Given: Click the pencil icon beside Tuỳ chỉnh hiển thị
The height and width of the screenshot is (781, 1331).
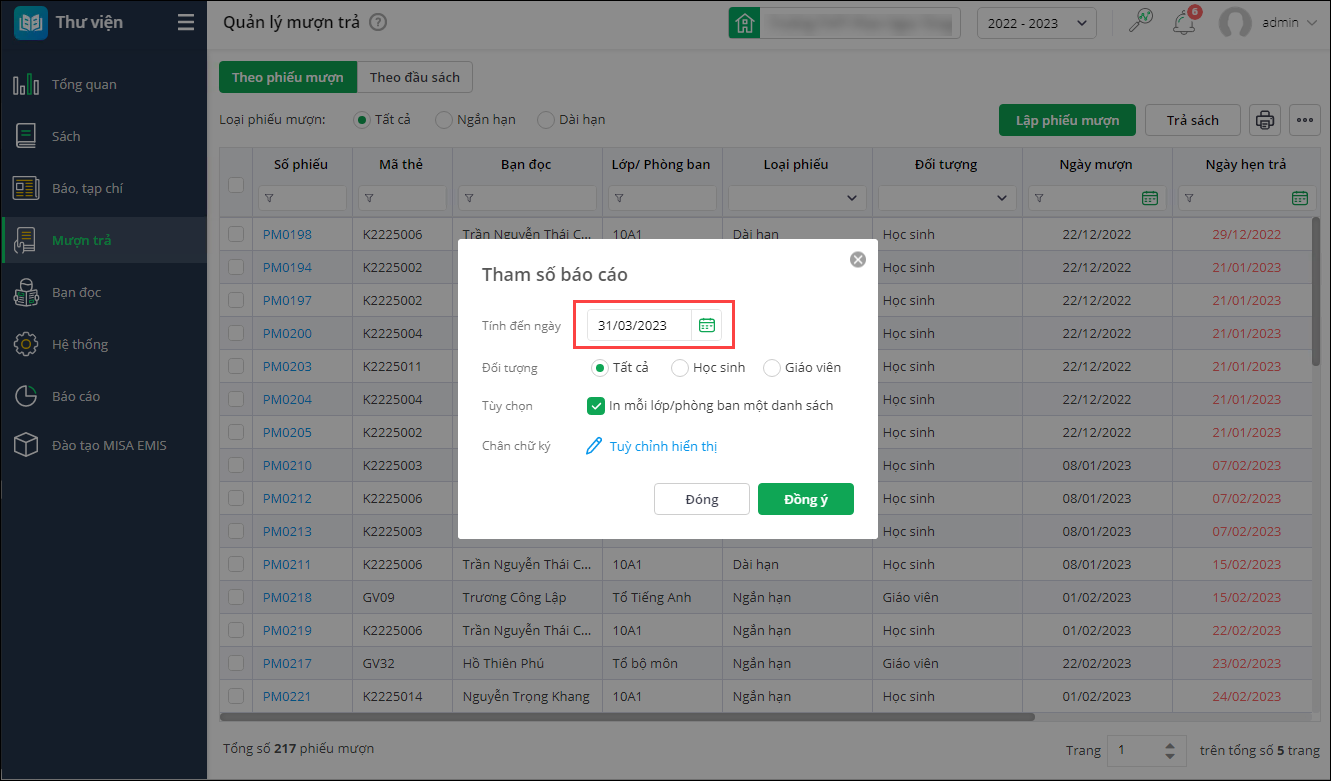Looking at the screenshot, I should pos(594,446).
